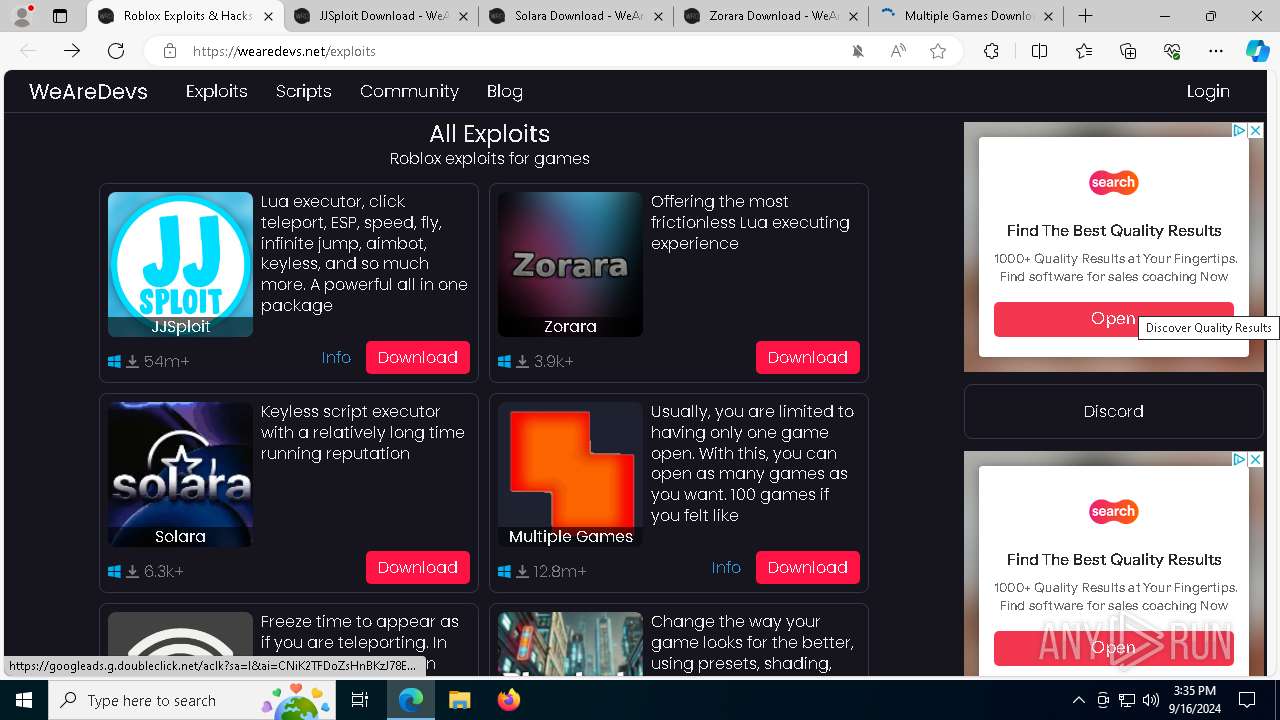Screen dimensions: 1280x720
Task: Click the JJSploit thumbnail image
Action: tap(180, 264)
